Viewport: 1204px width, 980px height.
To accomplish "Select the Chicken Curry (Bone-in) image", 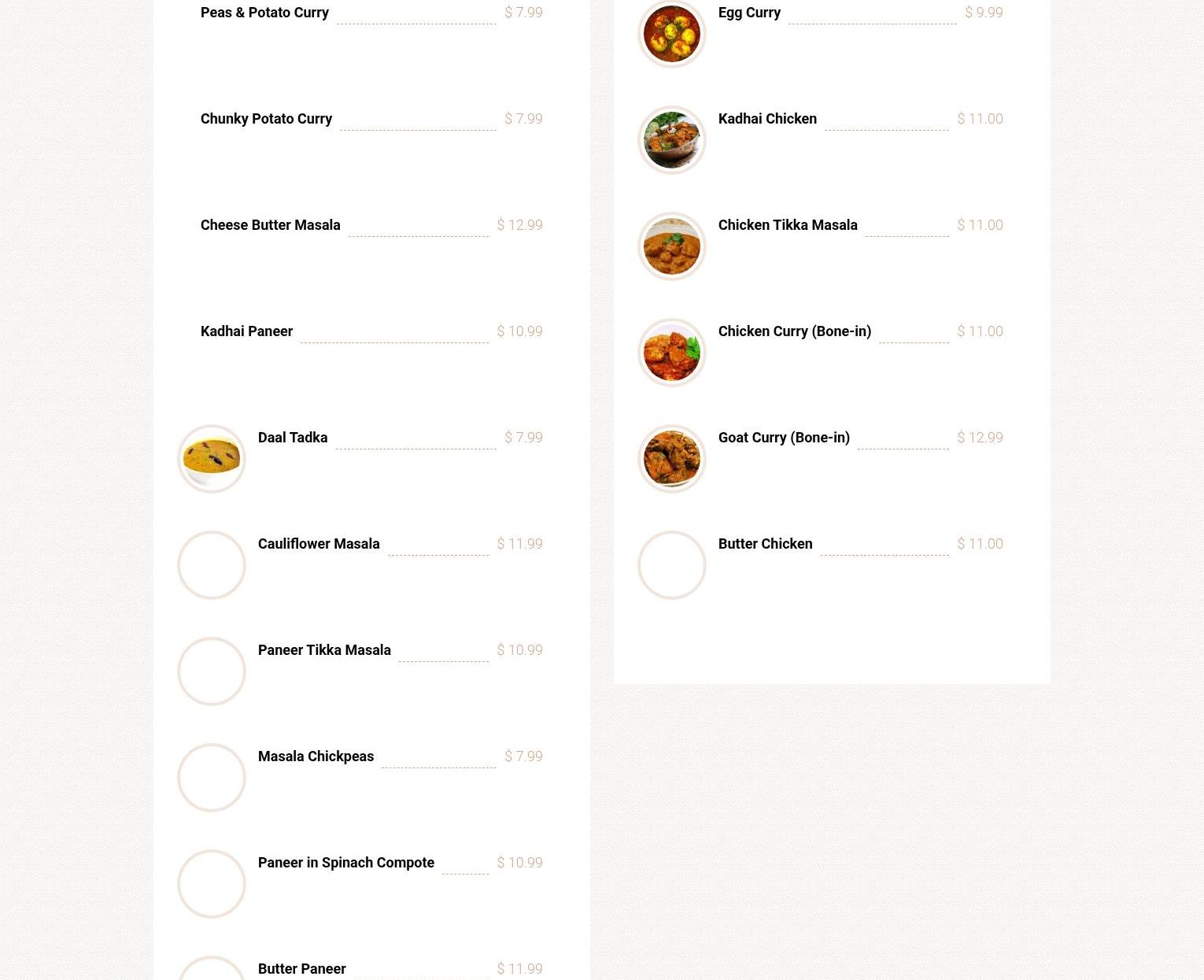I will tap(671, 353).
